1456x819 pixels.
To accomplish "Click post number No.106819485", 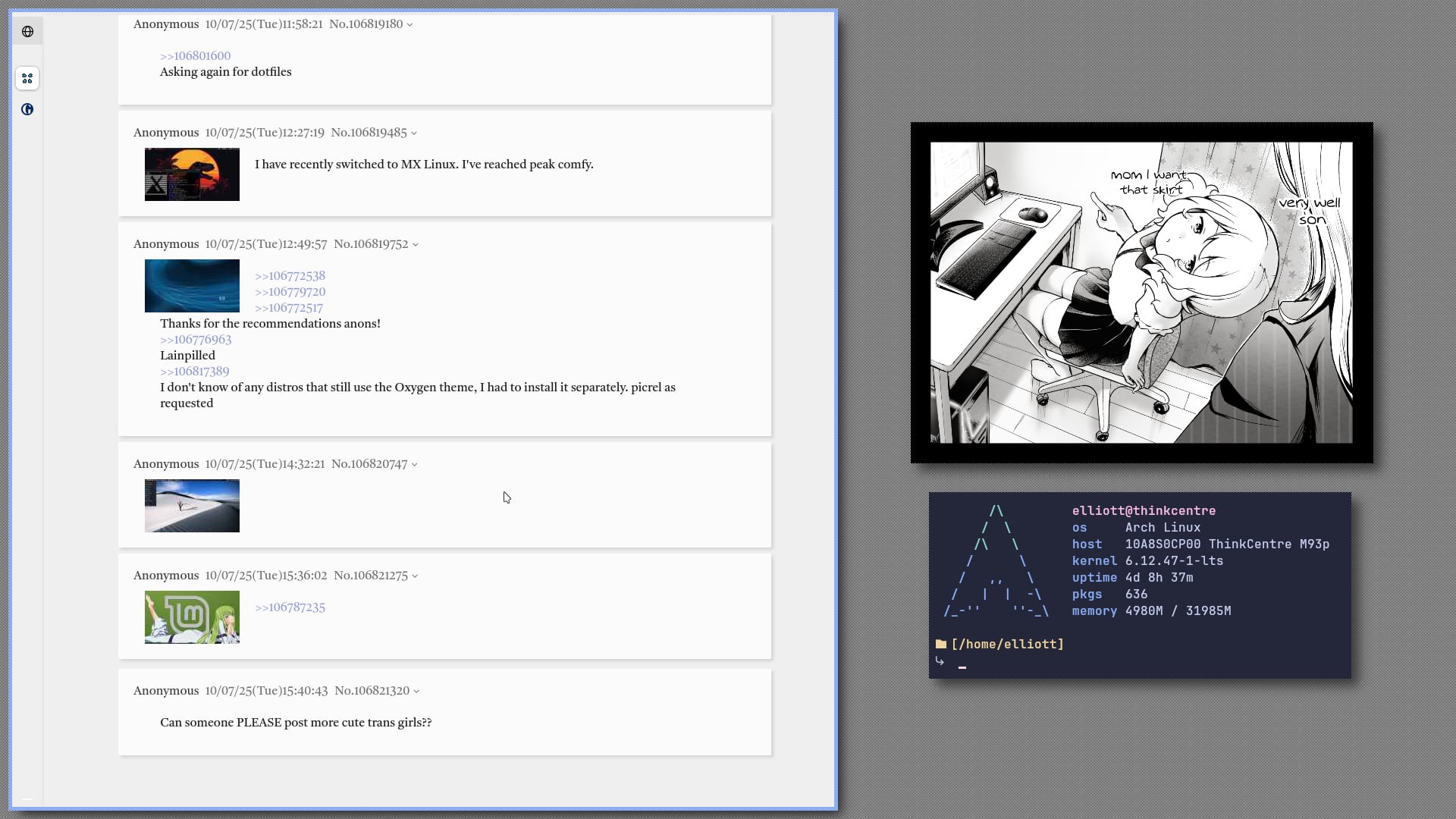I will [x=369, y=133].
